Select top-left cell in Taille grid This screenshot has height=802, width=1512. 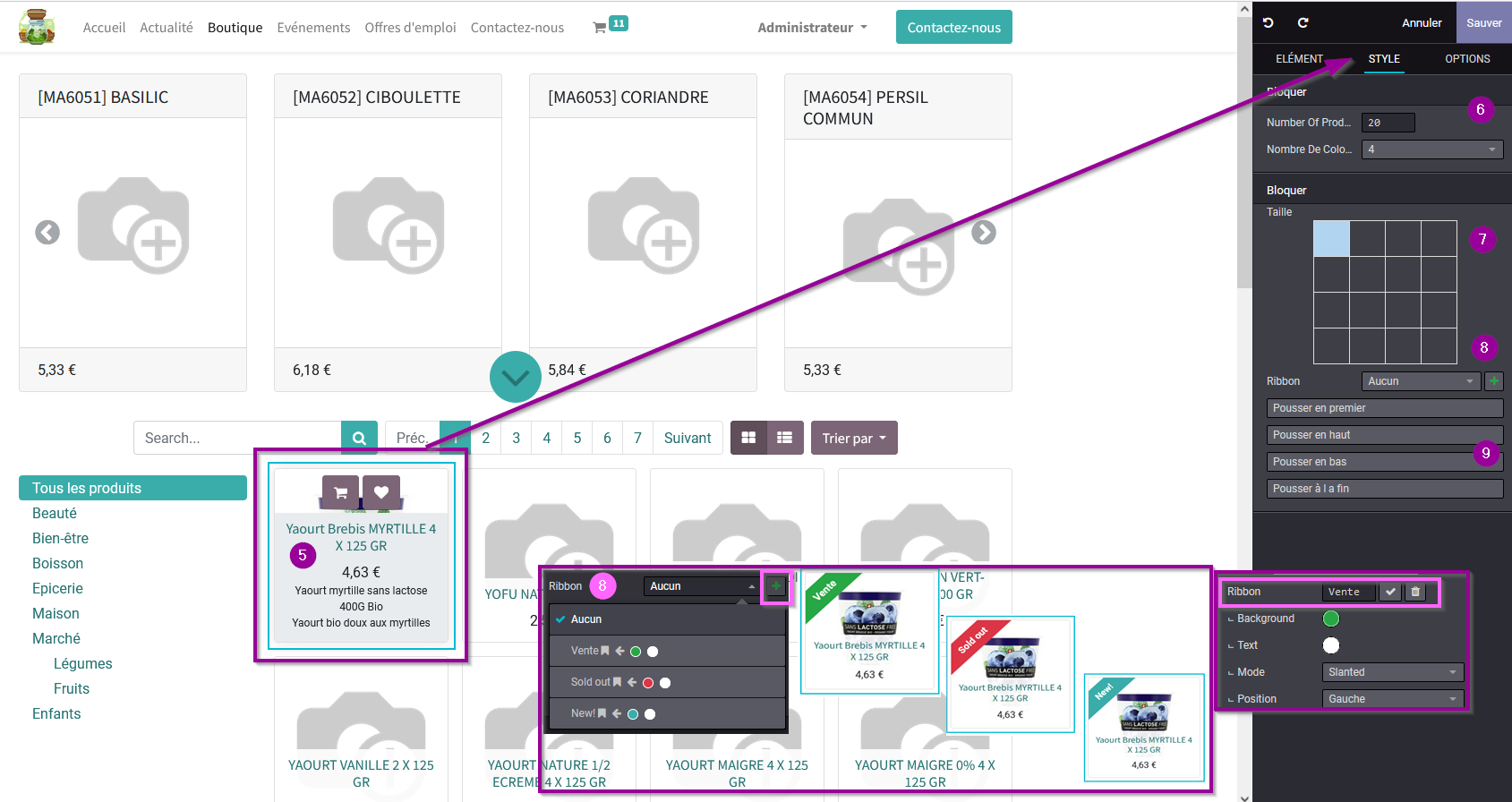(1331, 239)
